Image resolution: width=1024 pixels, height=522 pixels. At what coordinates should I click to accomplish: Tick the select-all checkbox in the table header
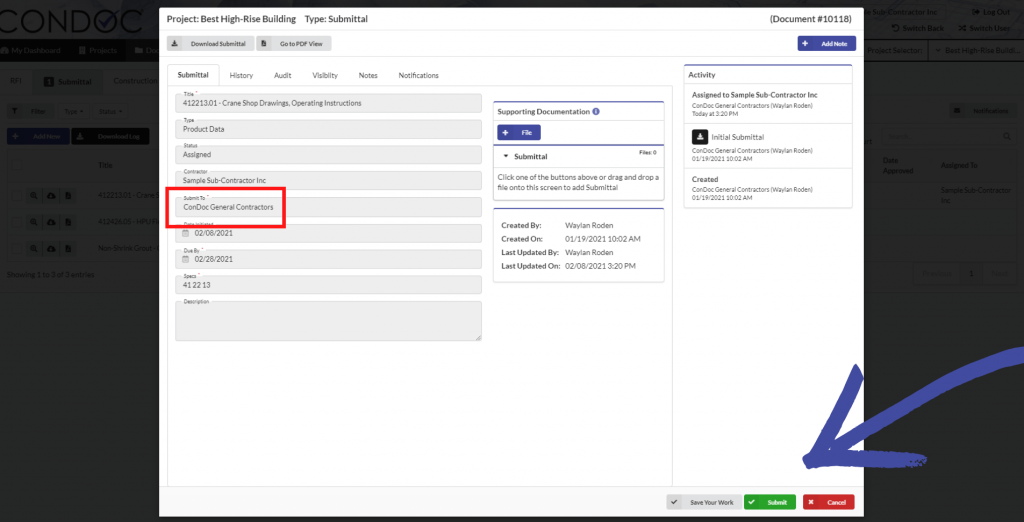coord(16,165)
